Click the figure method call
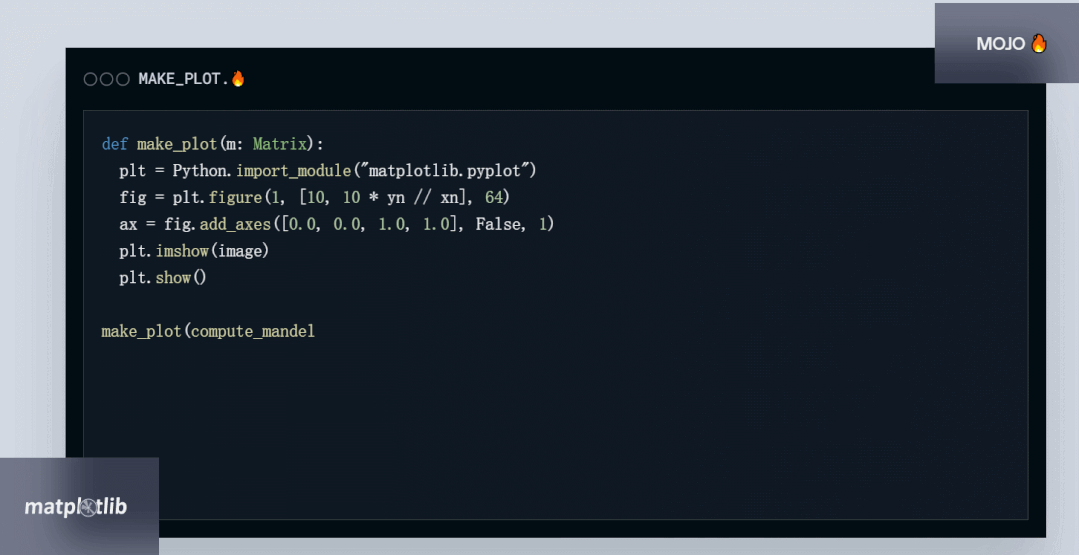This screenshot has height=555, width=1079. 235,197
